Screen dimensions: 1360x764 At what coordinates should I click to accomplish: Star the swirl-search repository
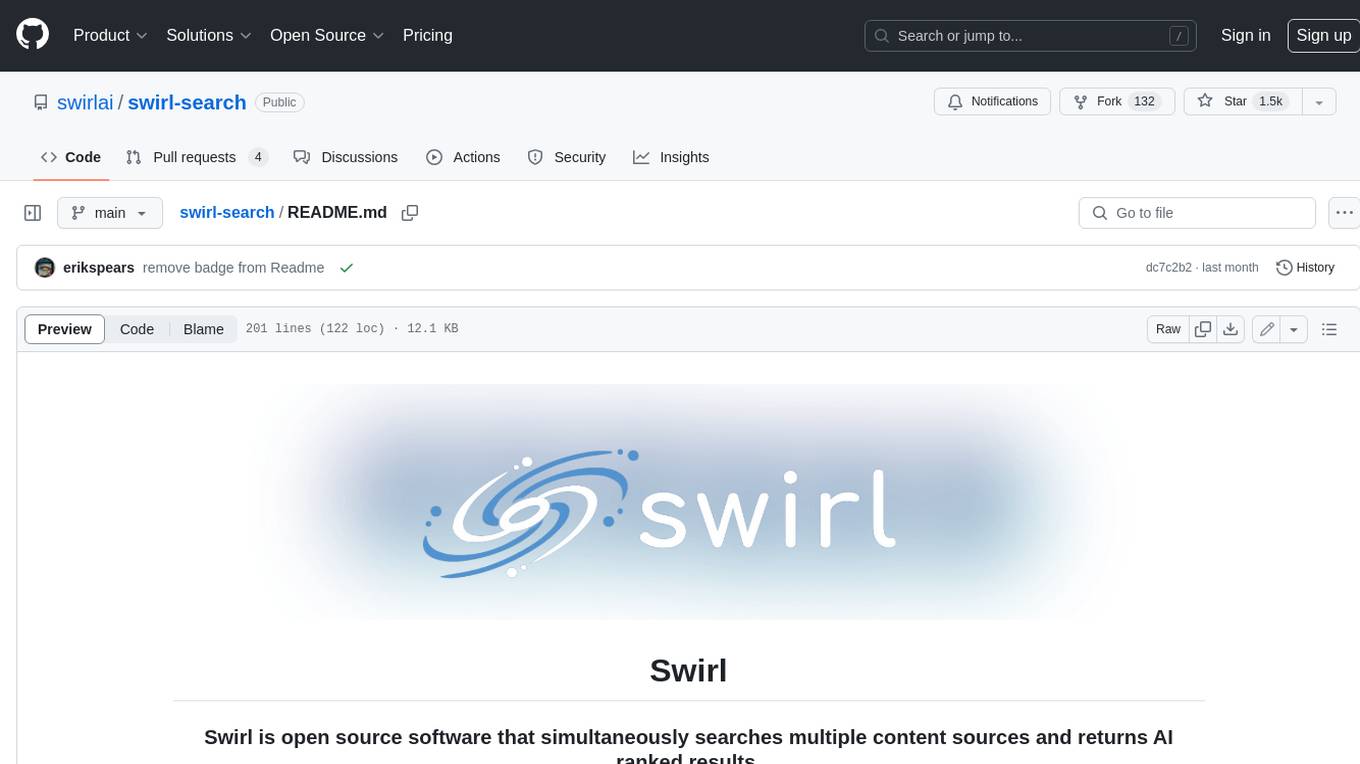(x=1242, y=102)
